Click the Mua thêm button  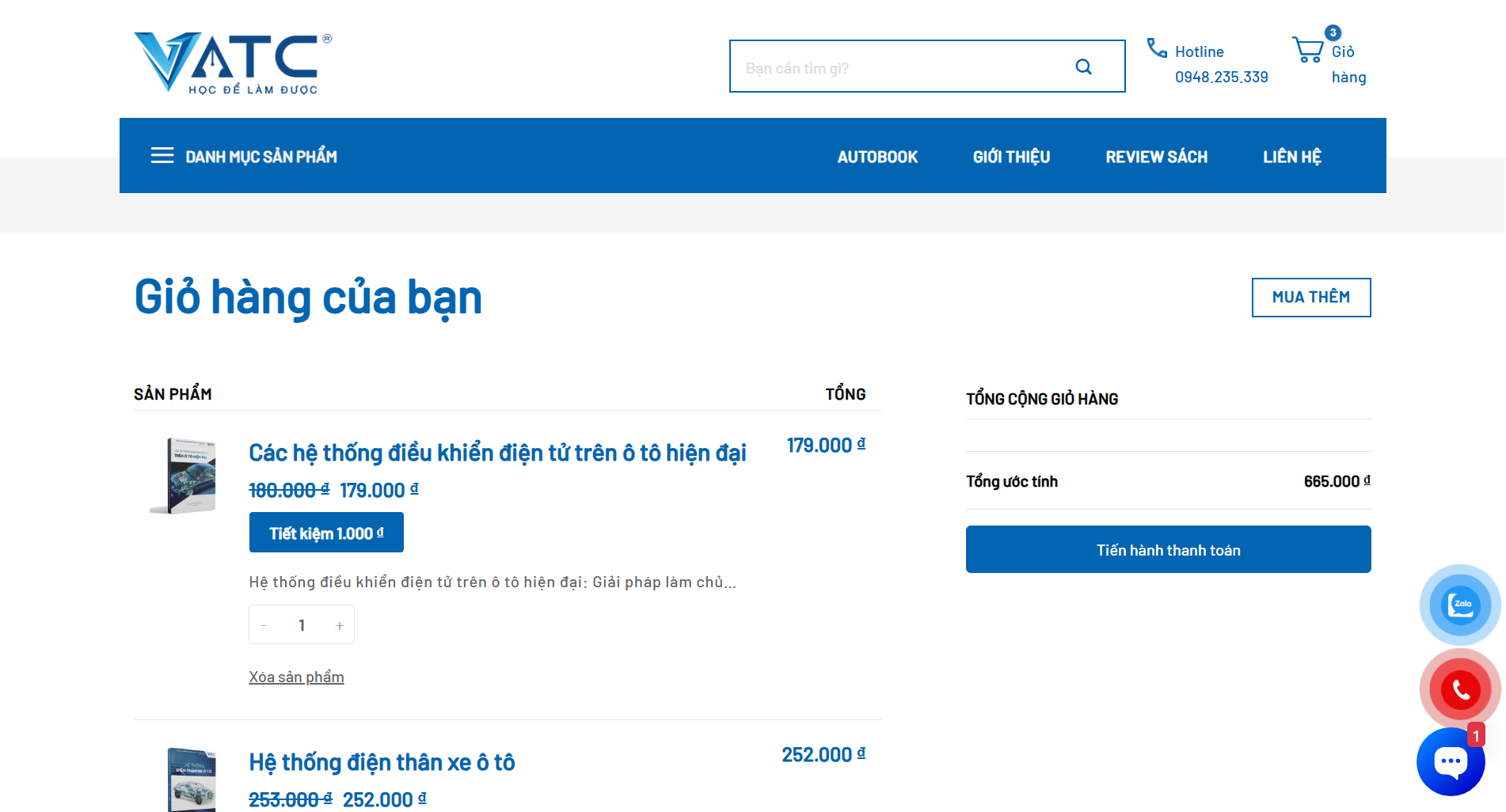tap(1310, 298)
